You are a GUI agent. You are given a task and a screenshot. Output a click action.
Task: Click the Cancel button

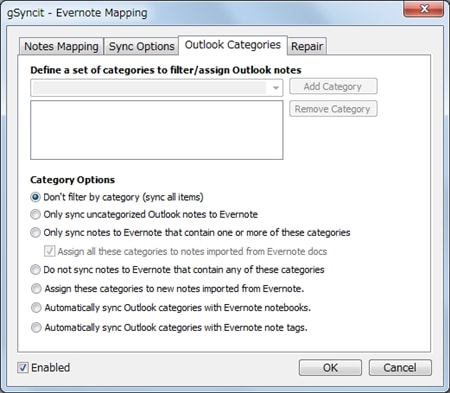tap(400, 368)
